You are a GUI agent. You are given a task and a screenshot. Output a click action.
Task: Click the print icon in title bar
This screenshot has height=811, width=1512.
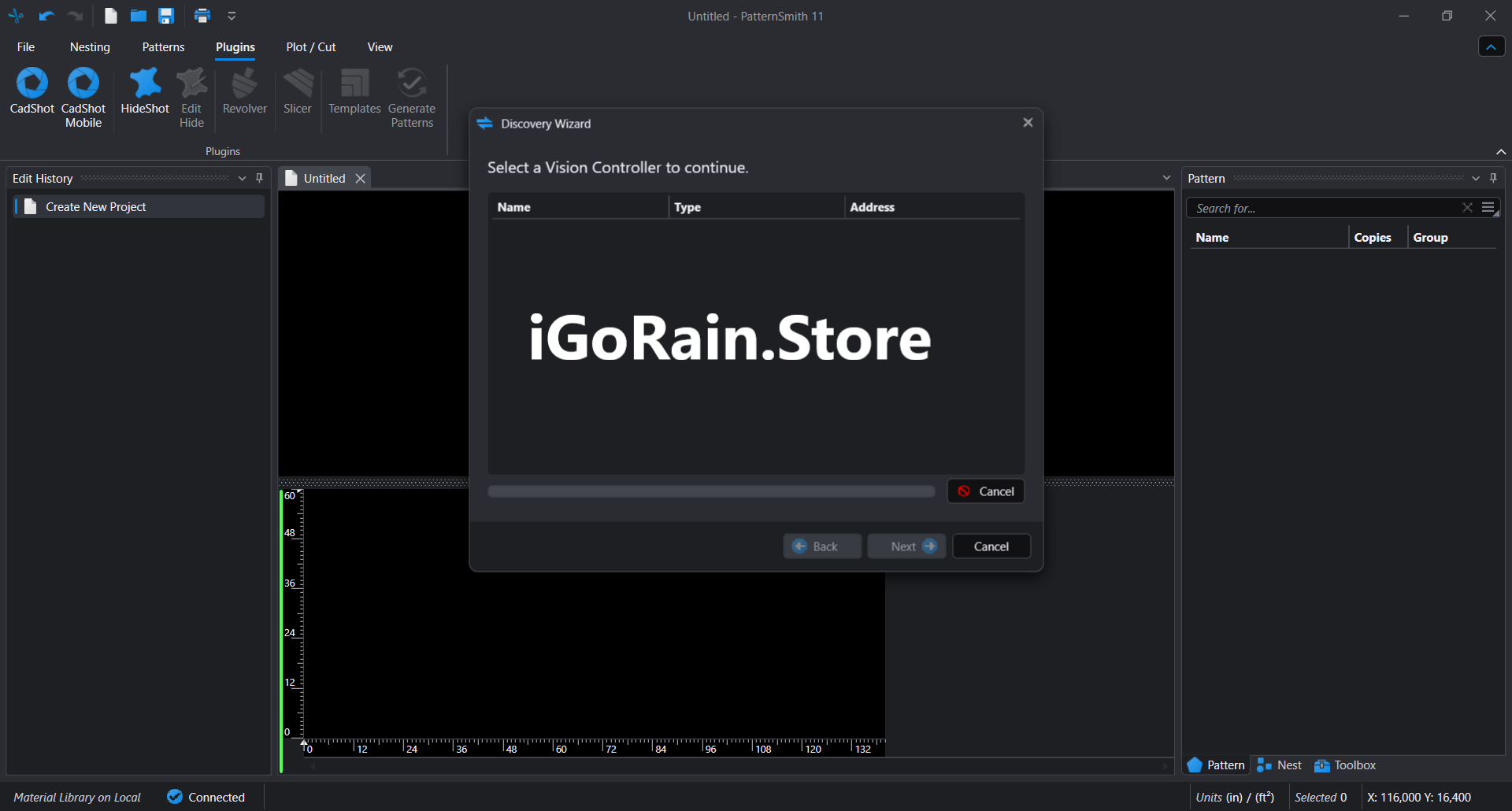(x=202, y=16)
